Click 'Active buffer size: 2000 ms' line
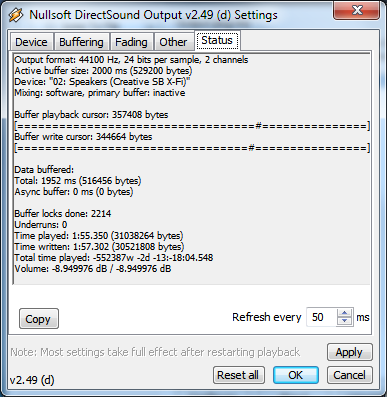 click(103, 71)
